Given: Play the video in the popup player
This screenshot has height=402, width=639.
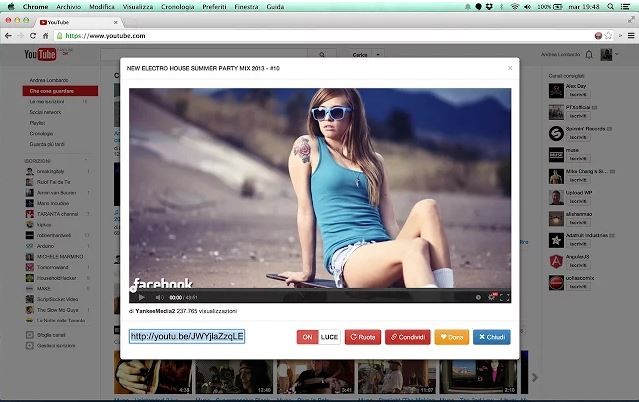Looking at the screenshot, I should (x=141, y=297).
